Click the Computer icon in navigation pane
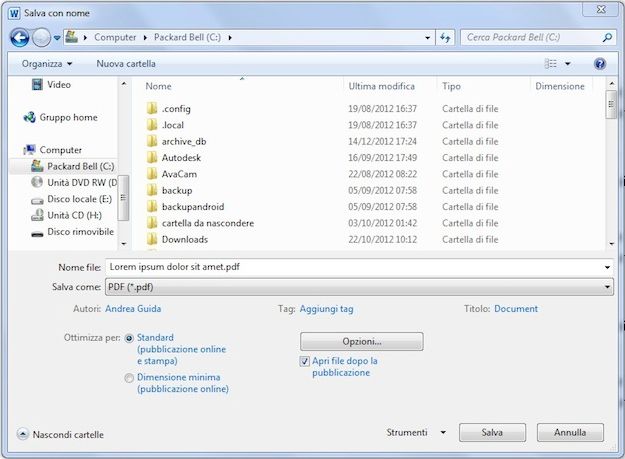 click(x=29, y=150)
